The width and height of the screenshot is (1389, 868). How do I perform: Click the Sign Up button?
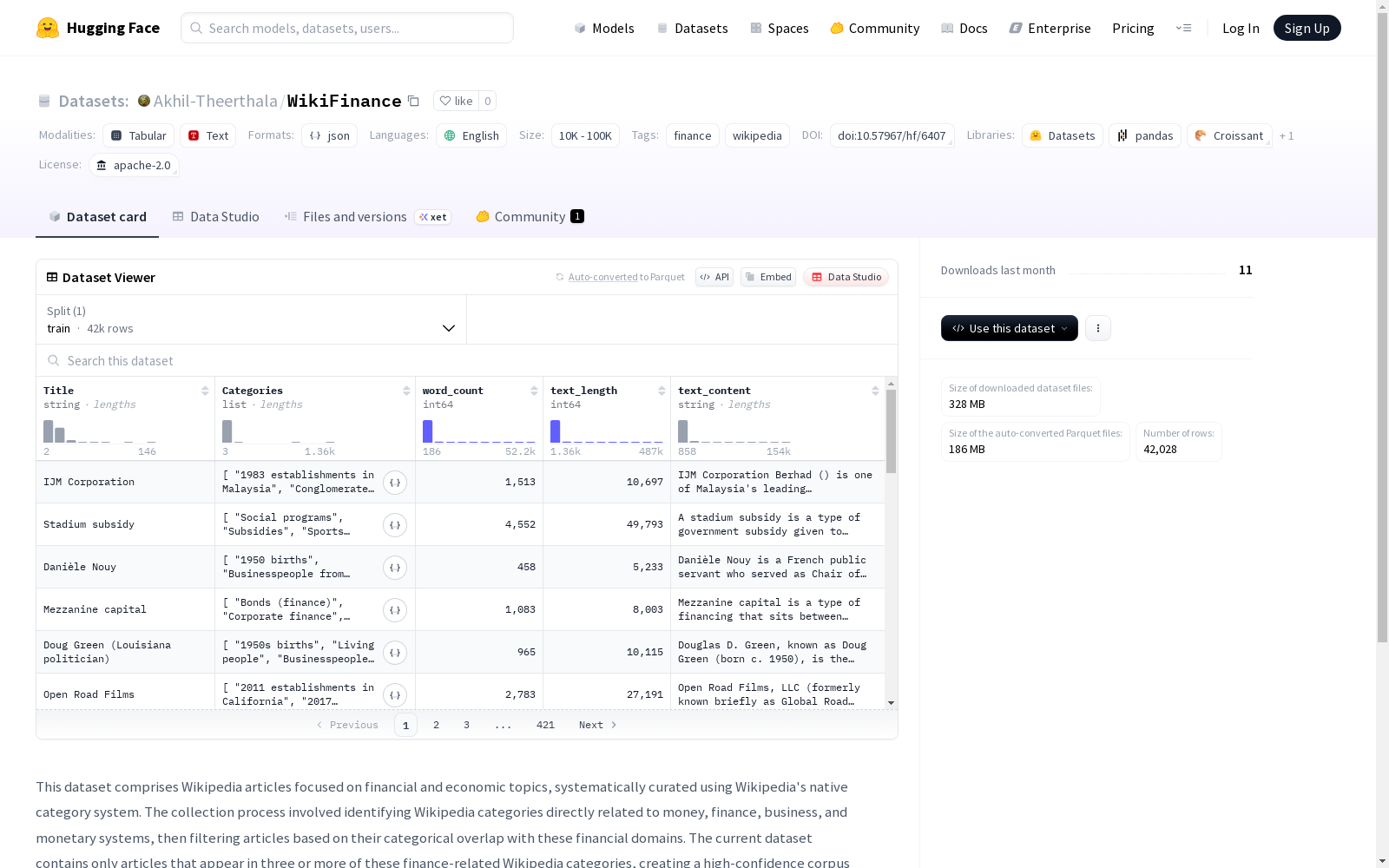(1307, 28)
